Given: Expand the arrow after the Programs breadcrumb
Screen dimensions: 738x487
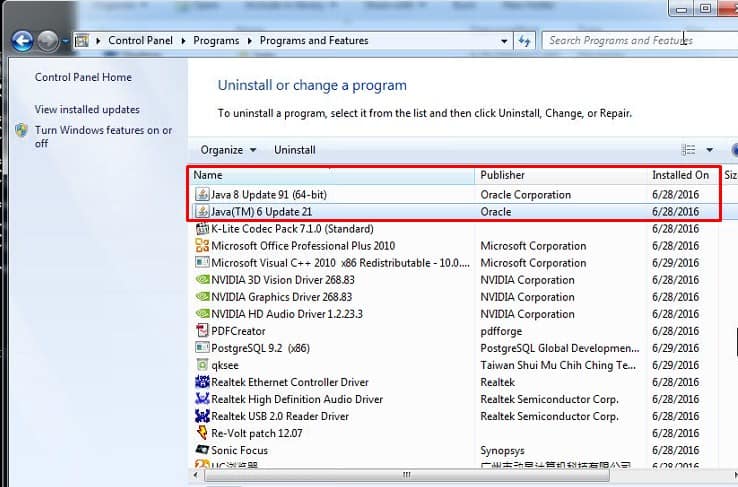Looking at the screenshot, I should point(250,41).
